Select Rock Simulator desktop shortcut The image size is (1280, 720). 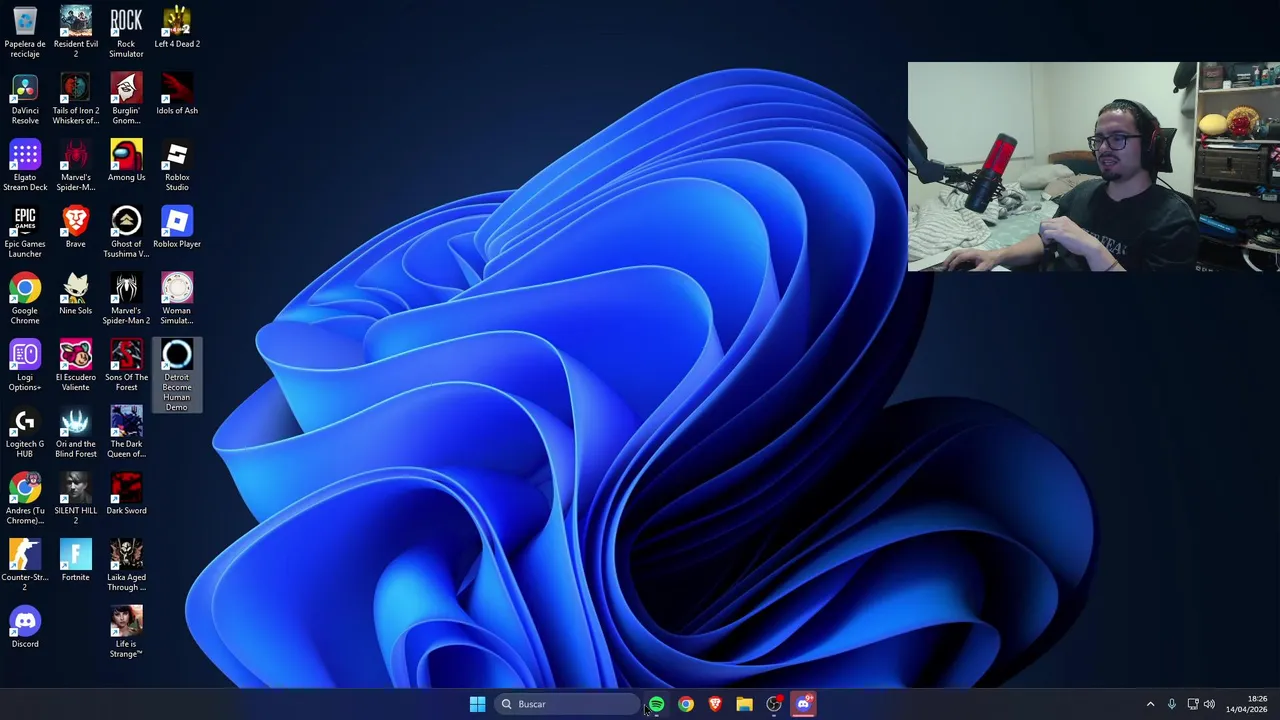pyautogui.click(x=126, y=32)
